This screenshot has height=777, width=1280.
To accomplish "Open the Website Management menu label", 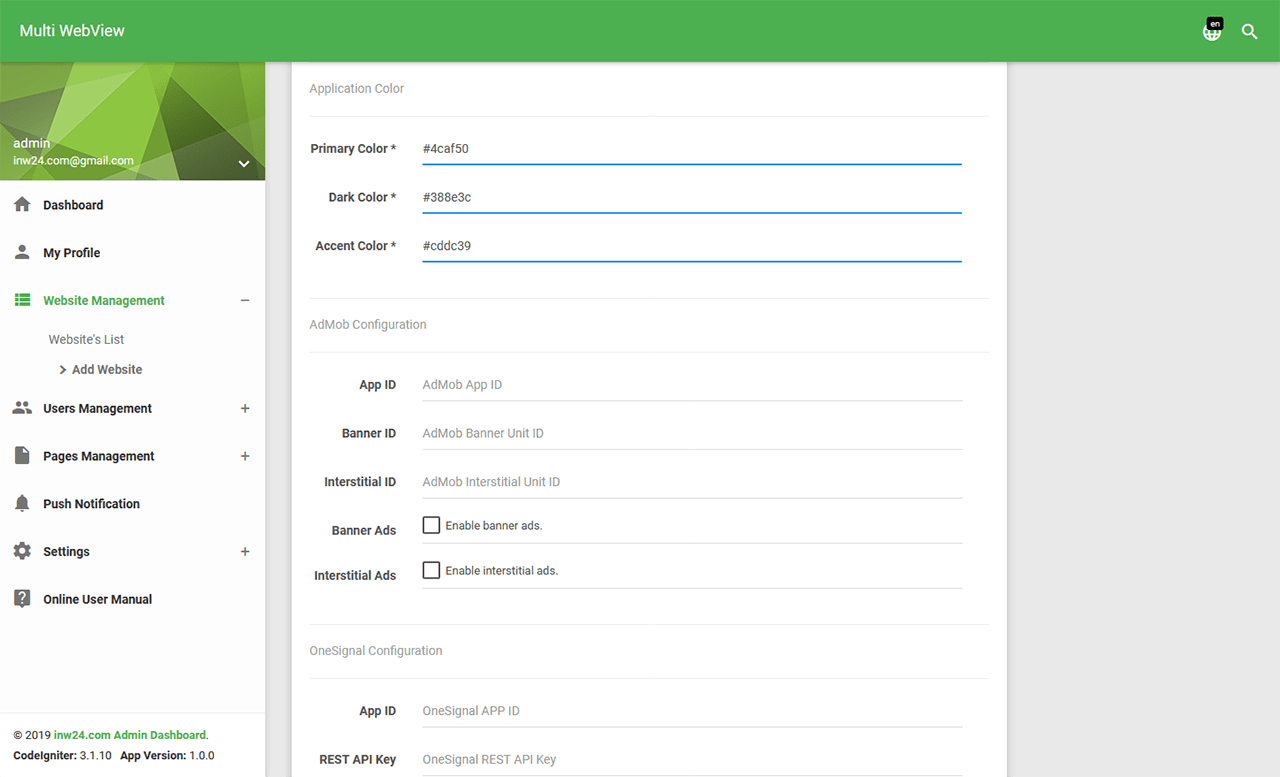I will point(104,301).
